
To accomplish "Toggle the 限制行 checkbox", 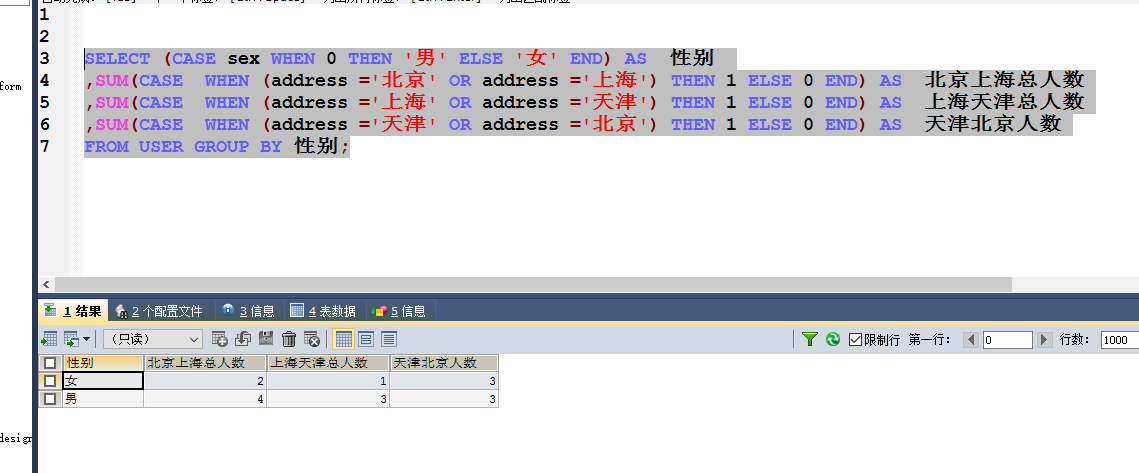I will [855, 339].
